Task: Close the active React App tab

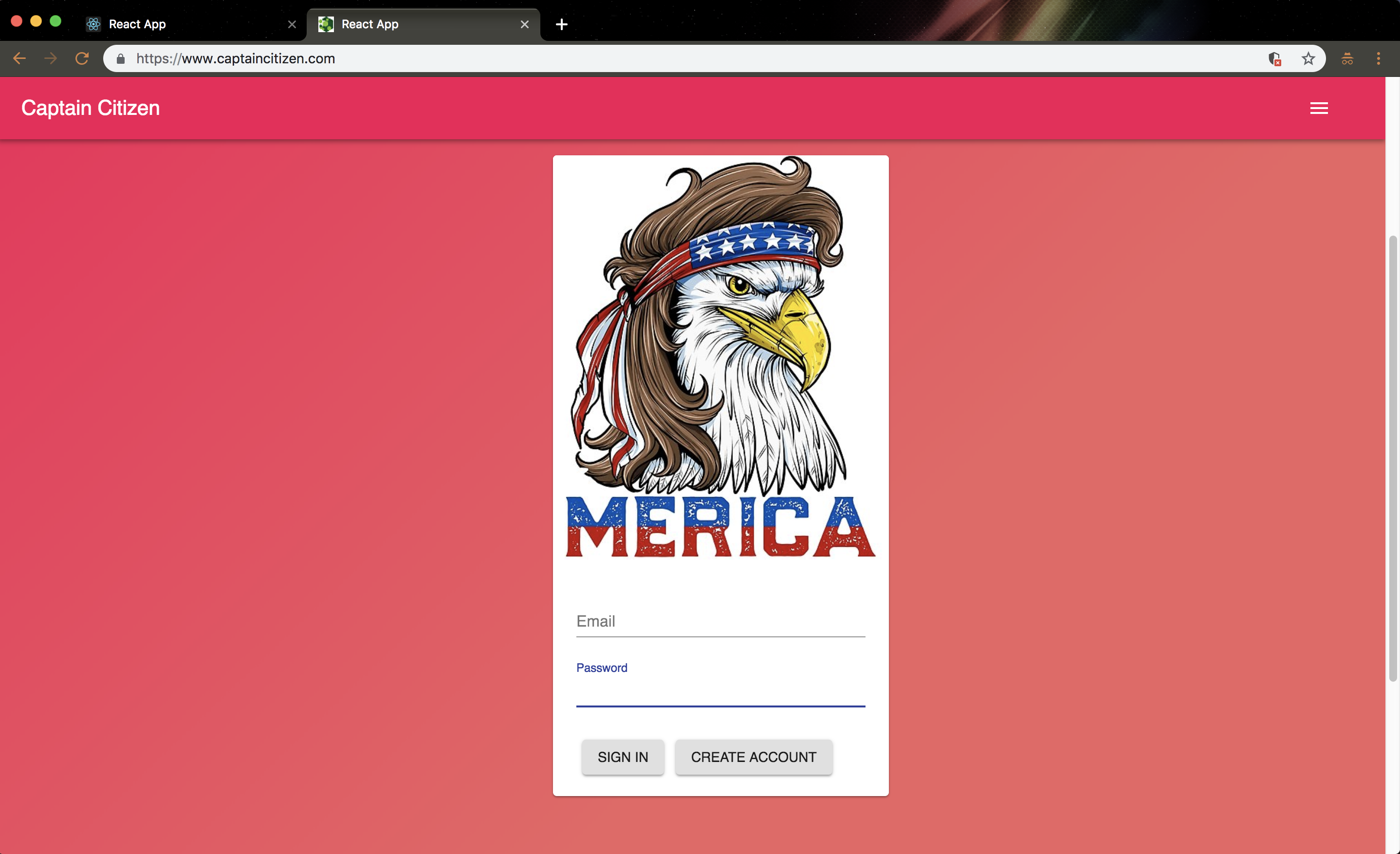Action: [x=524, y=24]
